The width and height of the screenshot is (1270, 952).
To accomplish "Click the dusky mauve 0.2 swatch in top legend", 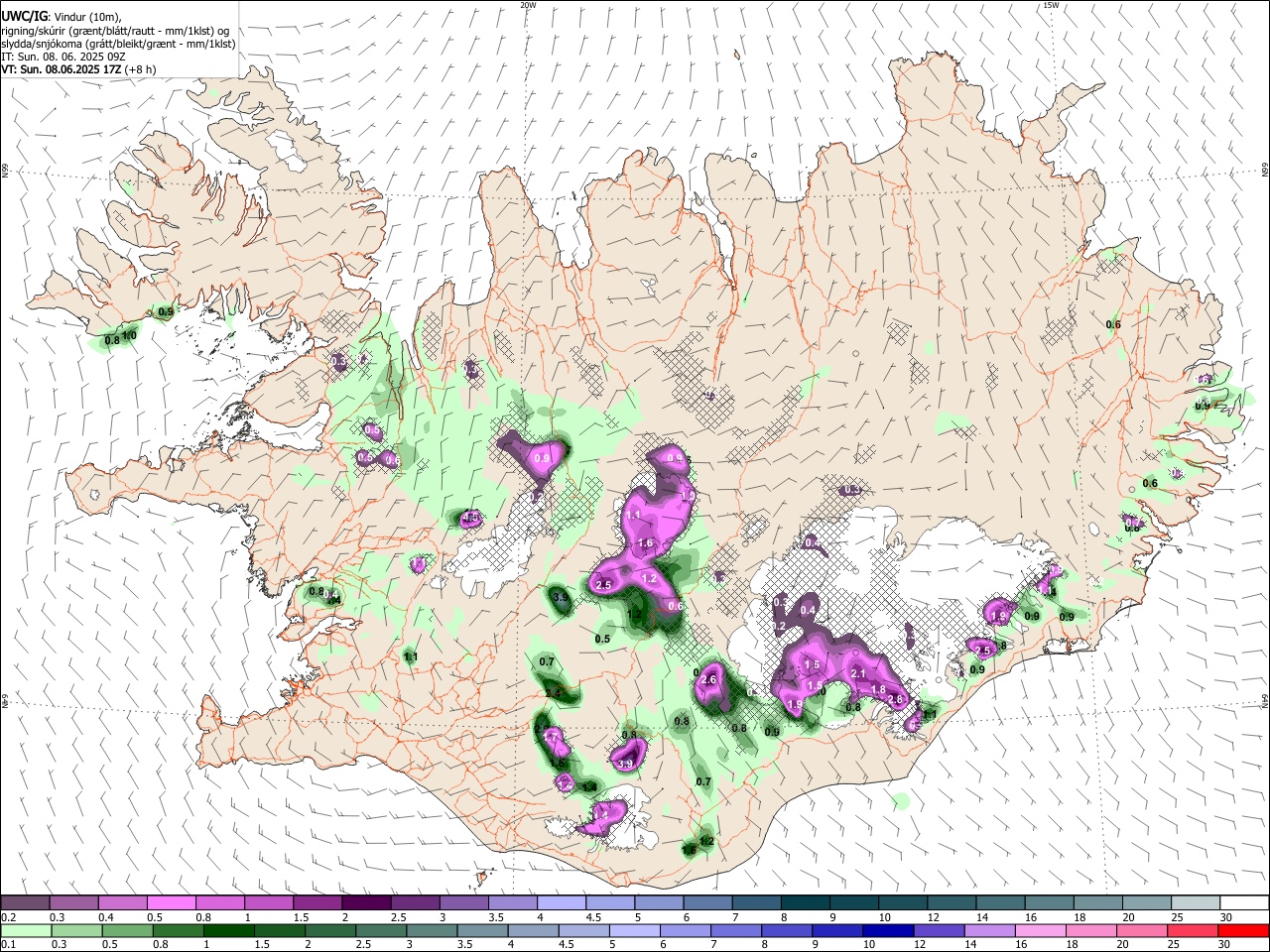I will (26, 903).
